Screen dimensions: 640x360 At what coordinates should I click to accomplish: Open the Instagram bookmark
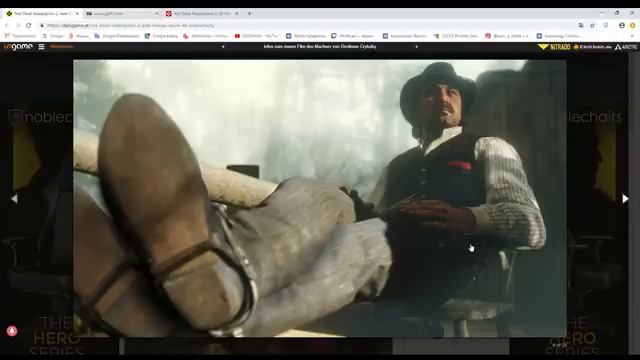click(x=507, y=36)
